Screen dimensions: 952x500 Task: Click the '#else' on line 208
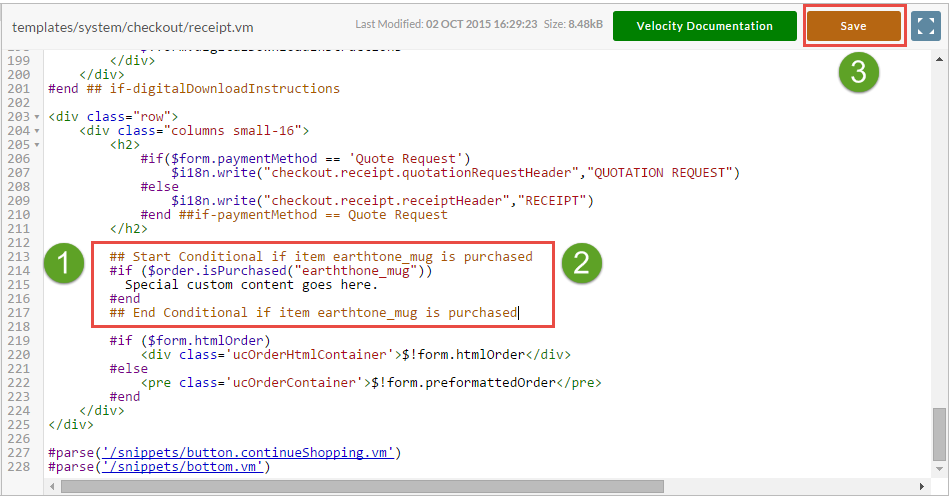coord(160,187)
